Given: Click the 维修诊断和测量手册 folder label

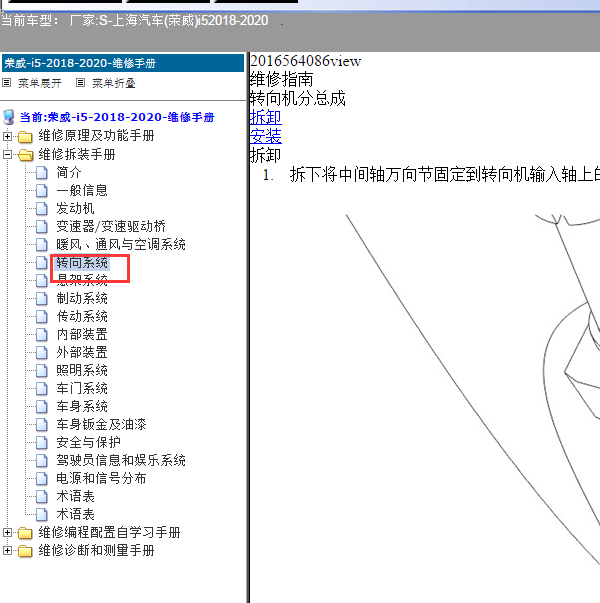Looking at the screenshot, I should [x=96, y=551].
